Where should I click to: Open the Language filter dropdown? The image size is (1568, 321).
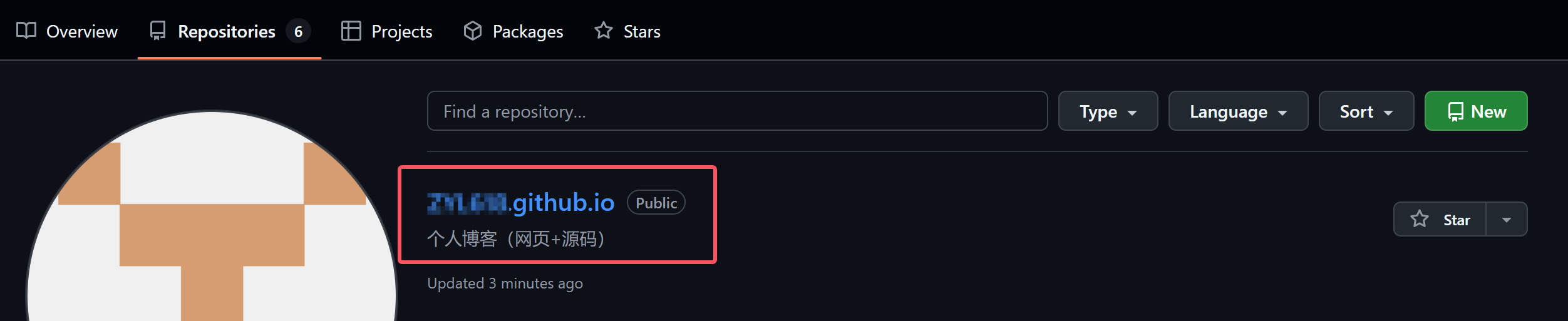point(1238,111)
